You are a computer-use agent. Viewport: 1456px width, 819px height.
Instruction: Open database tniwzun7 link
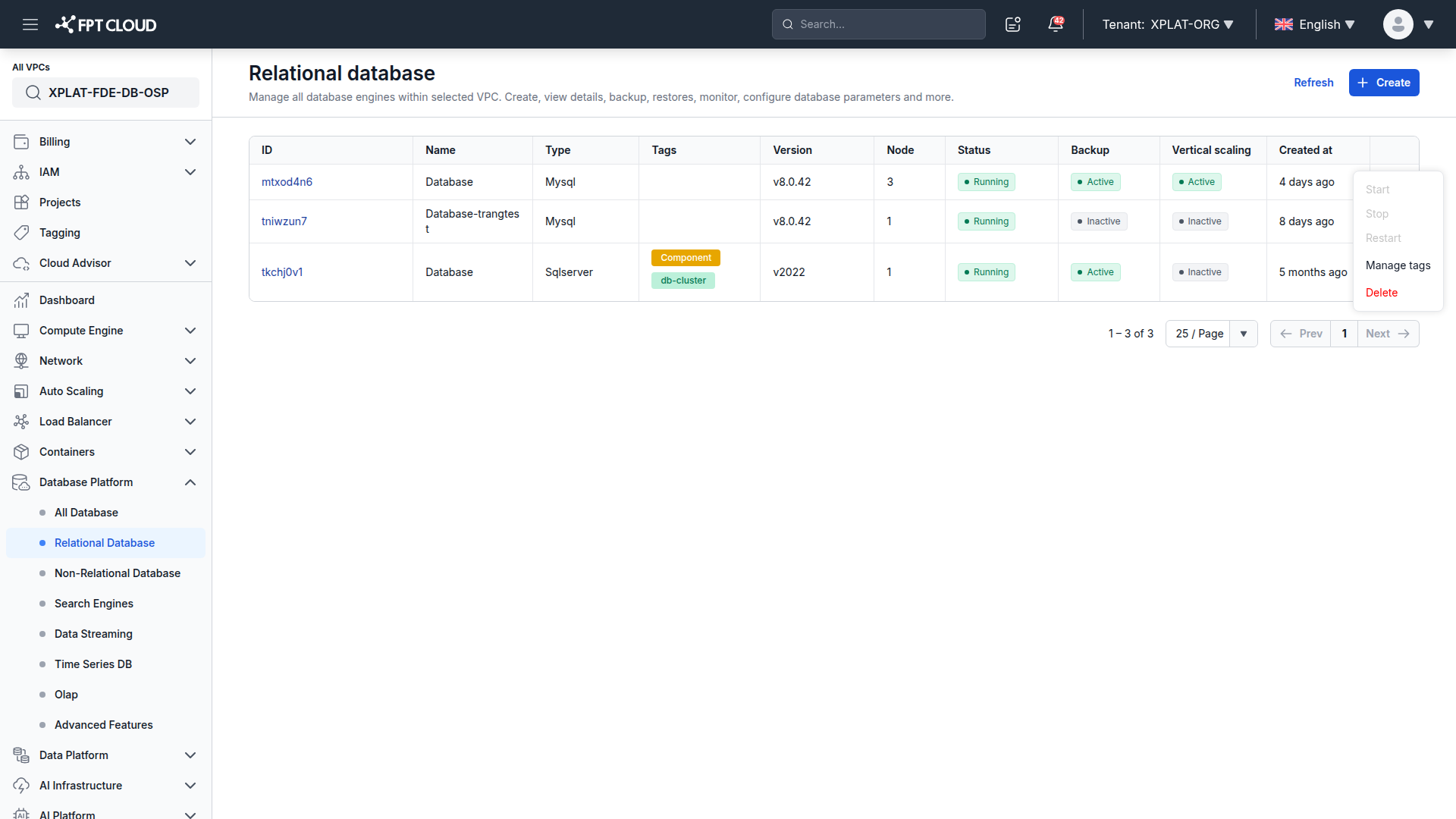pos(284,221)
